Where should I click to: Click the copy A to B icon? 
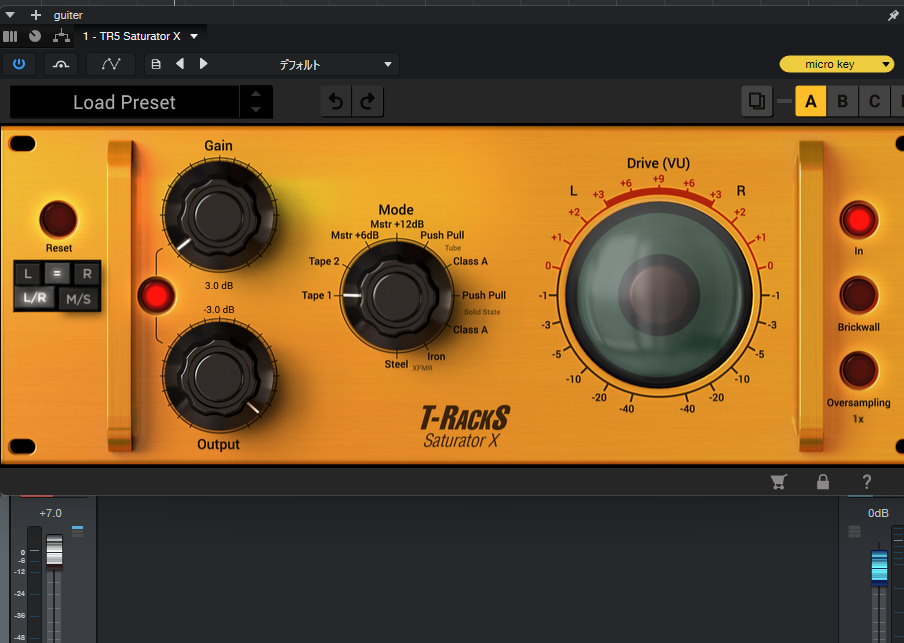(x=757, y=101)
